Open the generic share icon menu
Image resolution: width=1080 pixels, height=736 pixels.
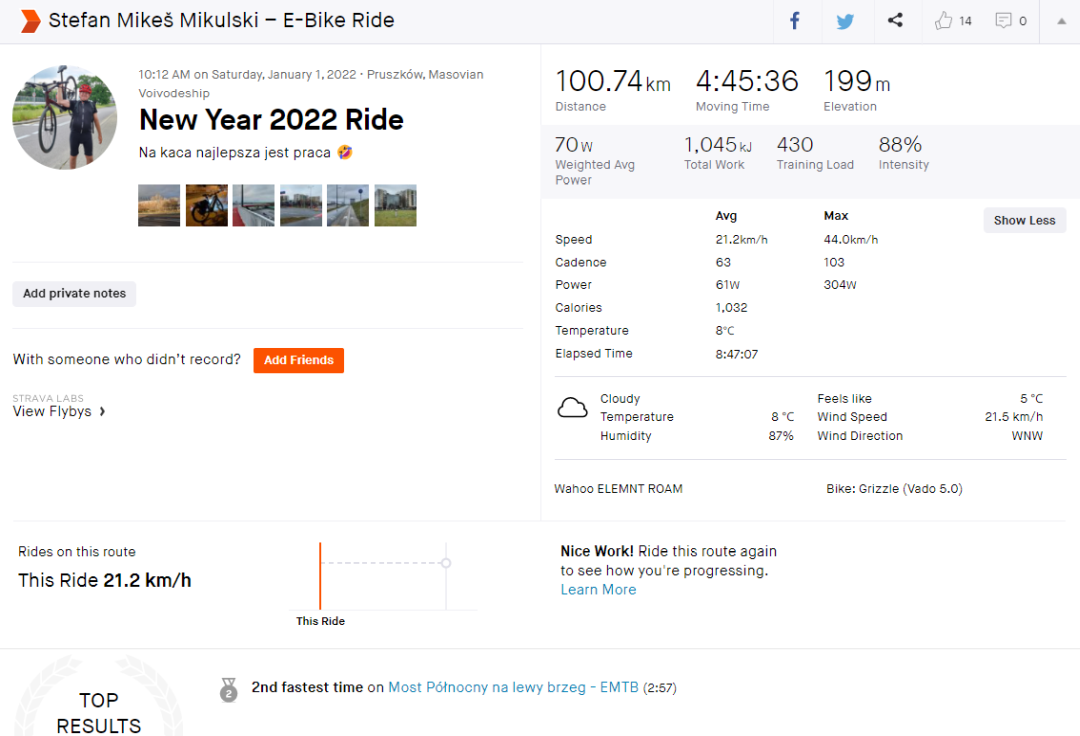(x=895, y=21)
